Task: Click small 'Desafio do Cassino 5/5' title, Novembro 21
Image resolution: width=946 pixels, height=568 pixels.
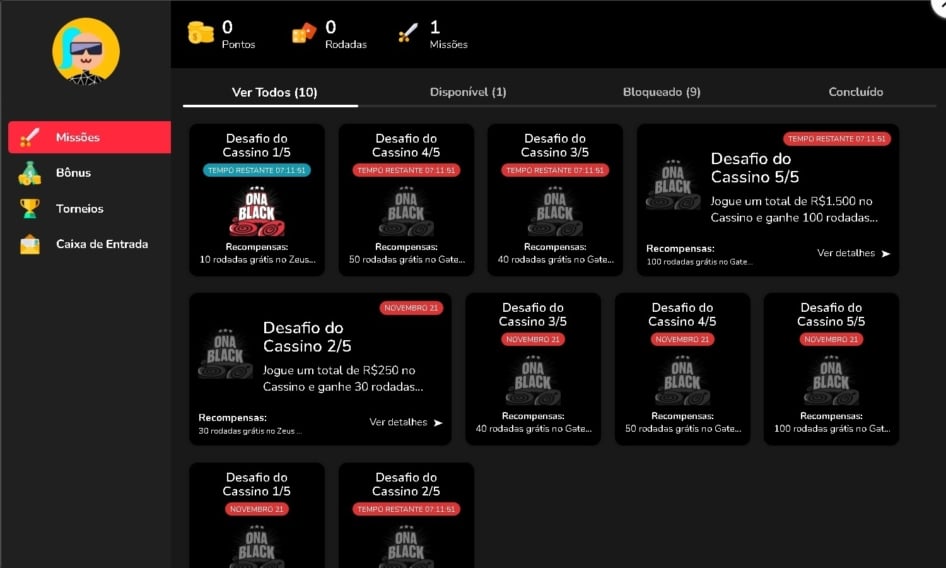Action: point(831,314)
